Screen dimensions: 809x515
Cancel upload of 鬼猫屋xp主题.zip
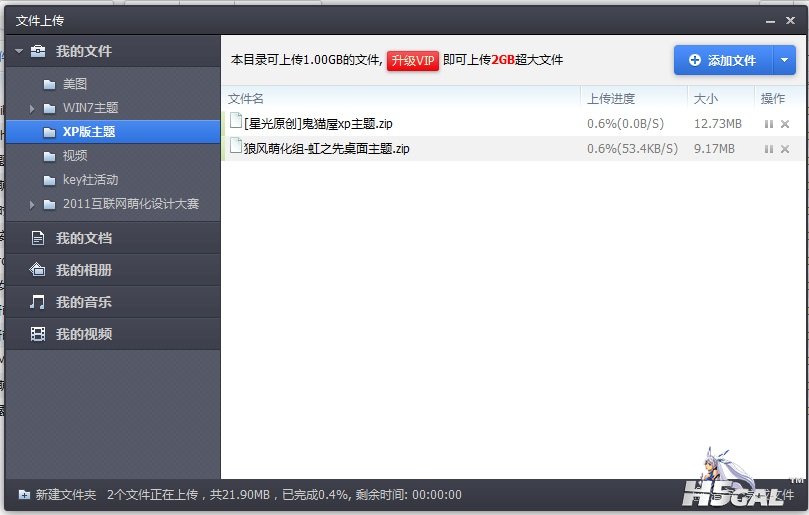[785, 124]
